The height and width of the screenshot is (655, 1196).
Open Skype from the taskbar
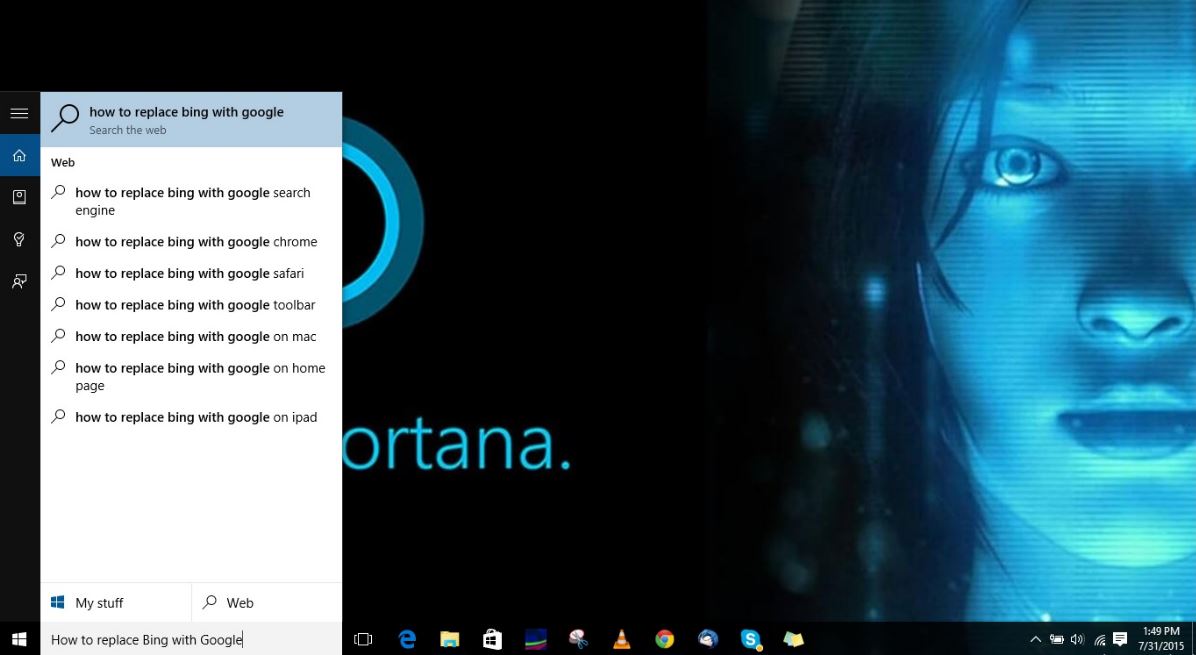point(750,639)
